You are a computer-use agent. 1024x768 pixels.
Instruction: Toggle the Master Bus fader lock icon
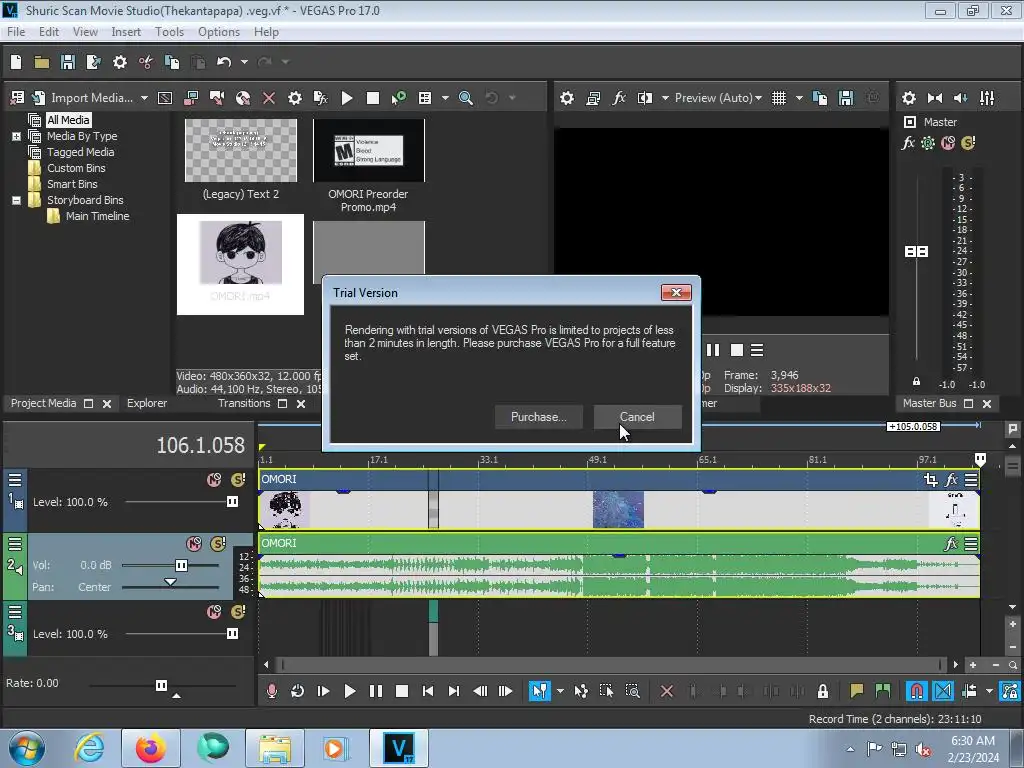tap(916, 381)
